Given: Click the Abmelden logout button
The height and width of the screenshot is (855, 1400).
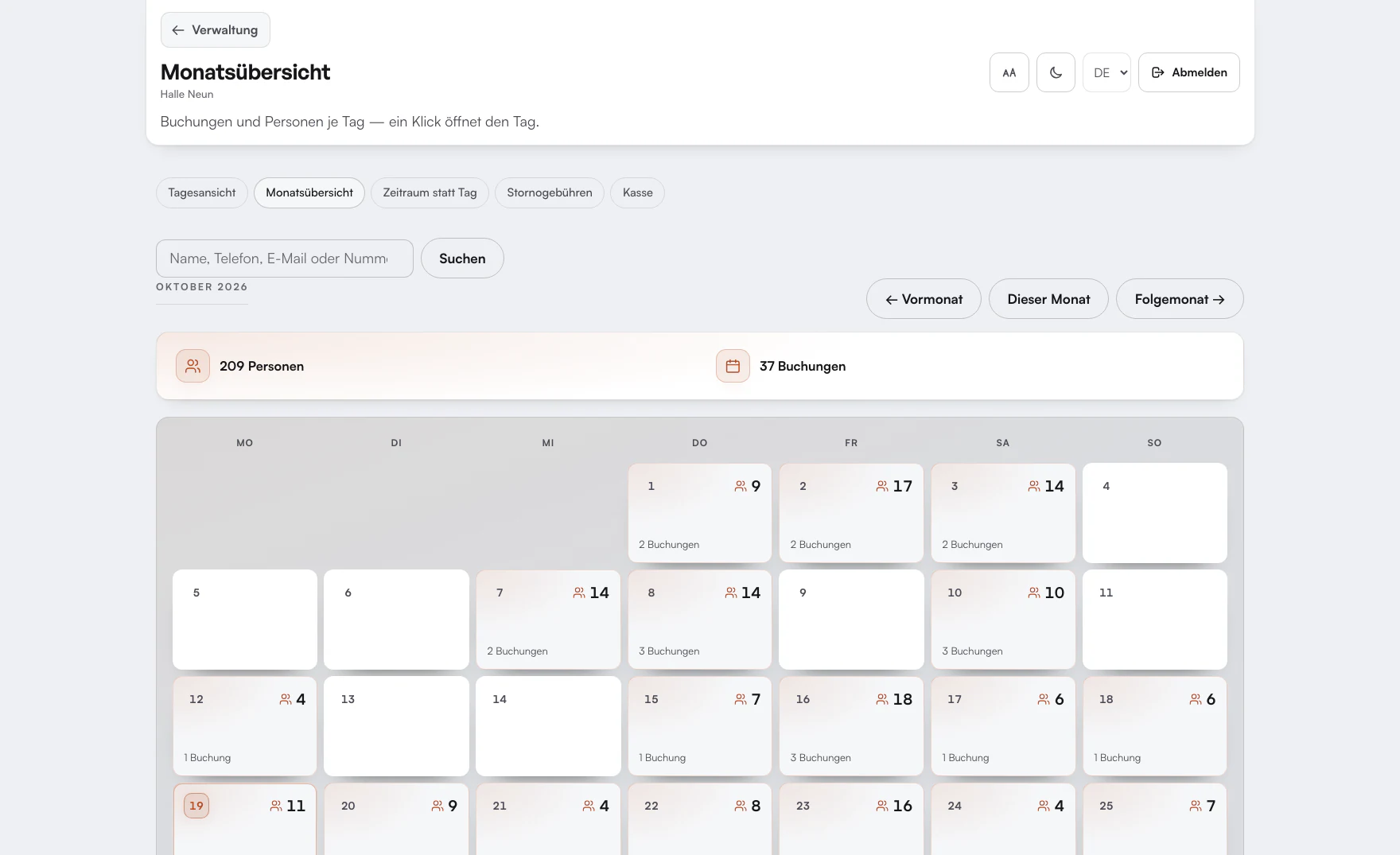Looking at the screenshot, I should (x=1188, y=72).
